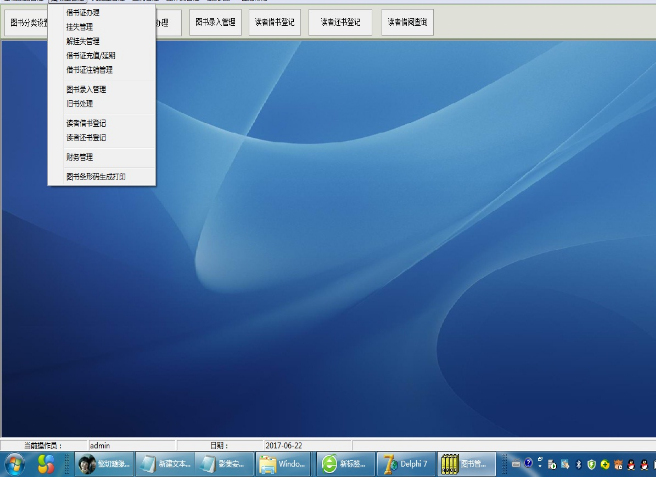Screen dimensions: 656x479
Task: Open the green browser taskbar item
Action: coord(344,464)
